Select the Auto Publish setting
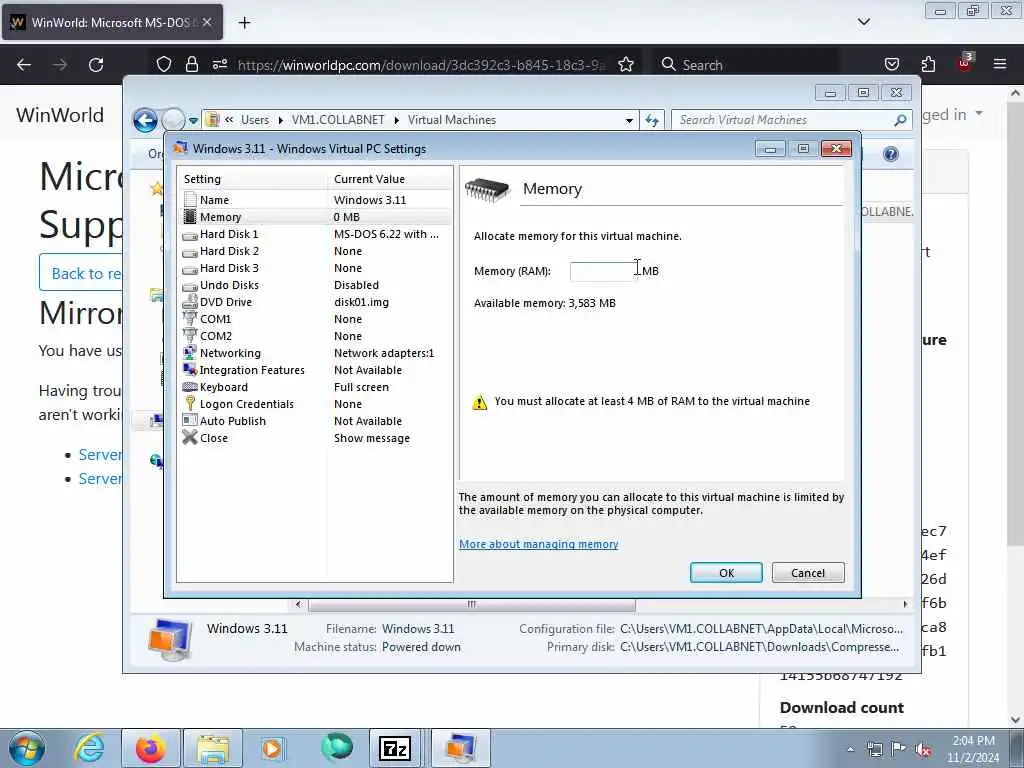The image size is (1024, 768). pyautogui.click(x=315, y=421)
